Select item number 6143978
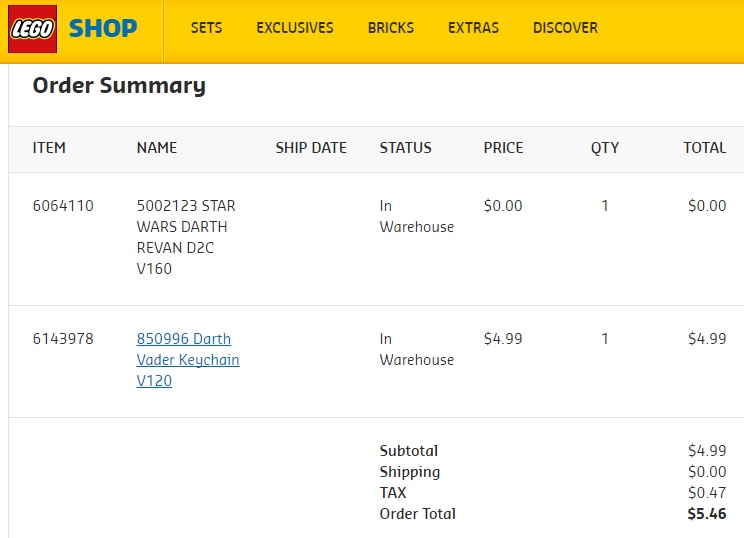This screenshot has height=538, width=744. (x=63, y=339)
